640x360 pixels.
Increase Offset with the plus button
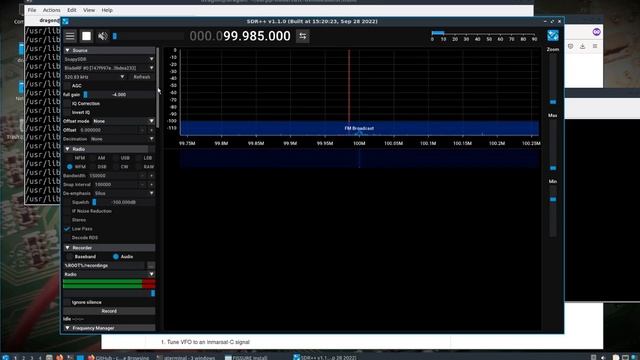[x=151, y=130]
